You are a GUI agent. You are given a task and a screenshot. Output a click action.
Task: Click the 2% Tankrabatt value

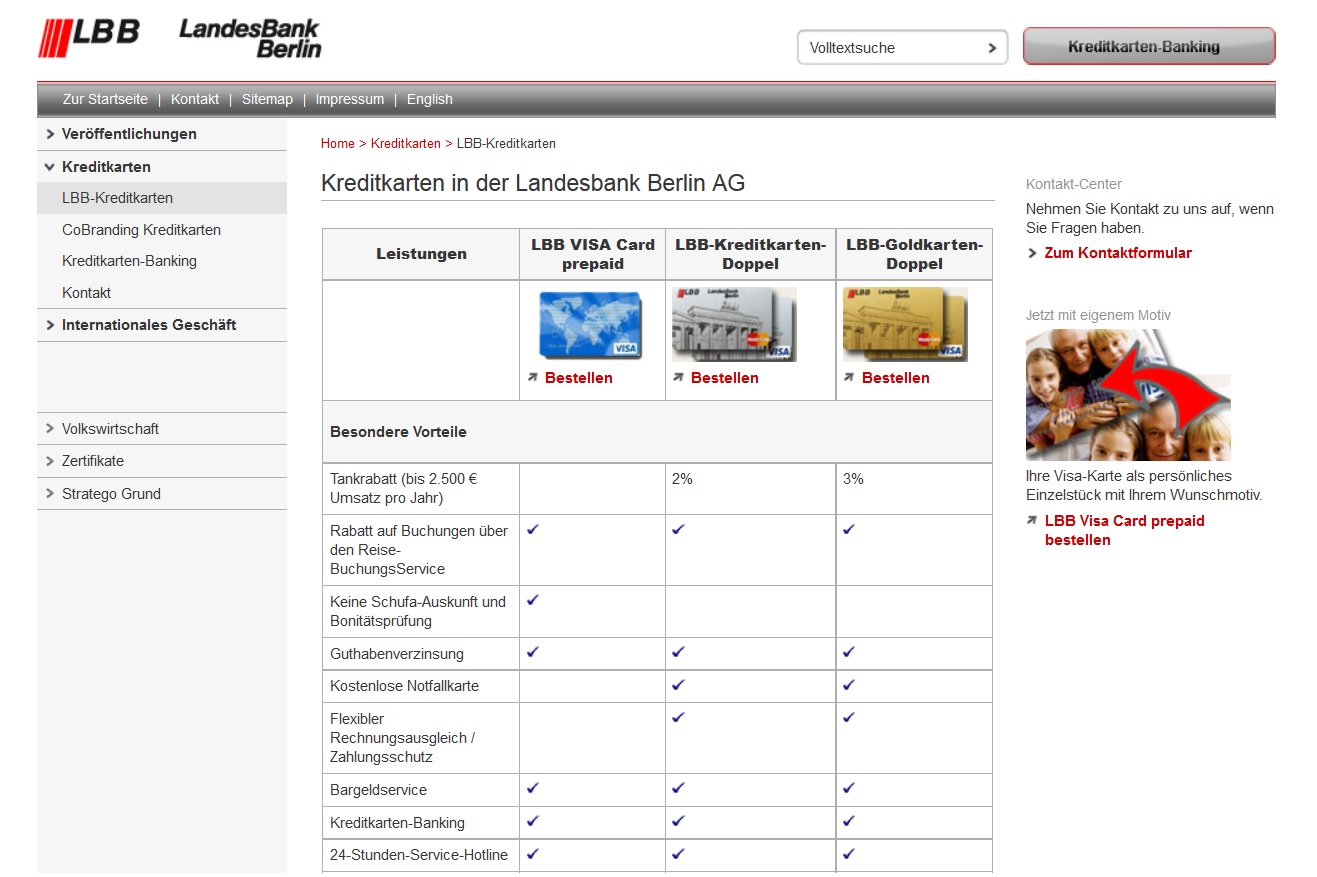pos(682,479)
